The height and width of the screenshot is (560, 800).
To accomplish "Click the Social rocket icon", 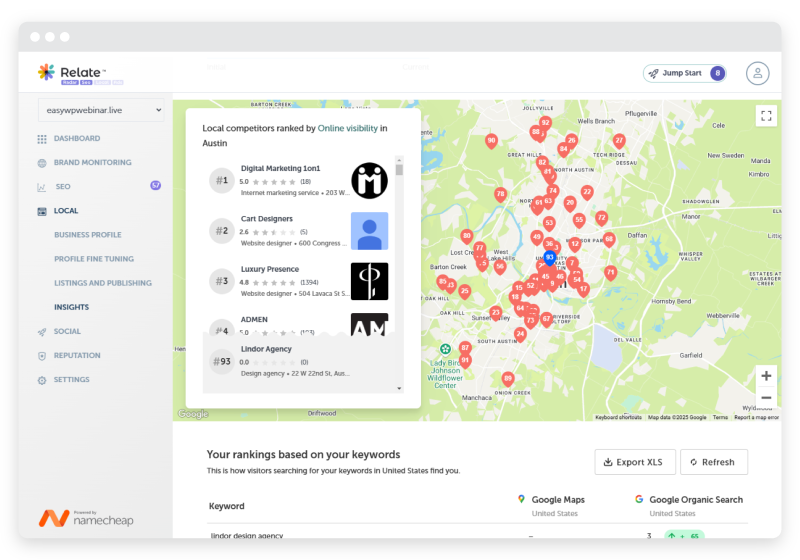I will pos(42,332).
